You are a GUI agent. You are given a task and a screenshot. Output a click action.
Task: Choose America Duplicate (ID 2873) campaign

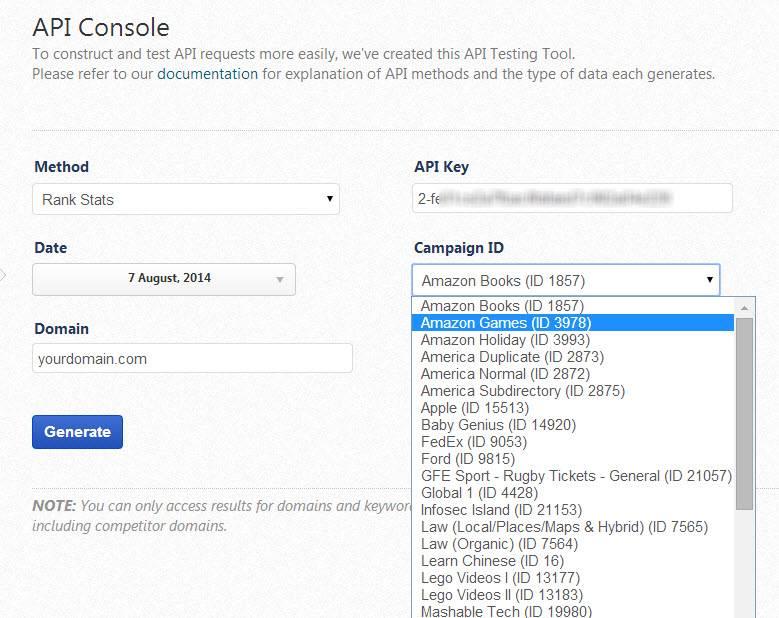pyautogui.click(x=512, y=357)
